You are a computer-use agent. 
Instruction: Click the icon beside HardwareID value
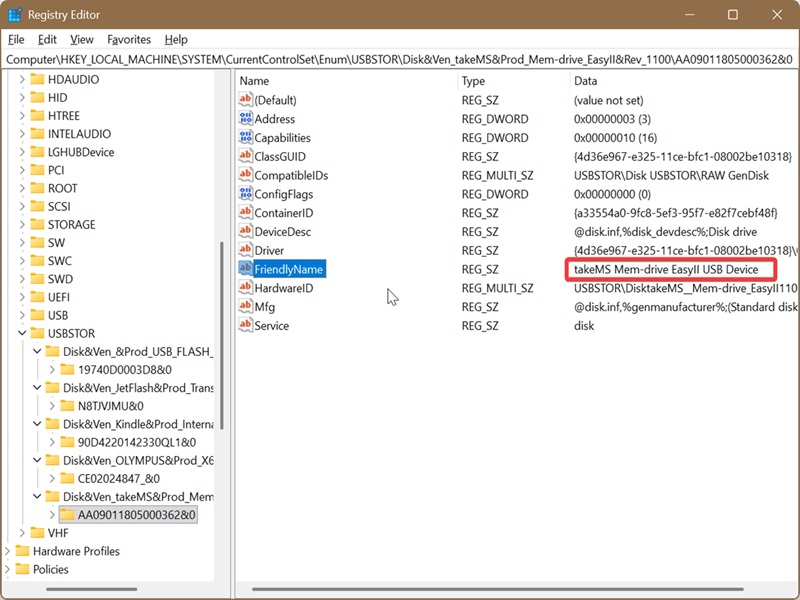tap(245, 288)
